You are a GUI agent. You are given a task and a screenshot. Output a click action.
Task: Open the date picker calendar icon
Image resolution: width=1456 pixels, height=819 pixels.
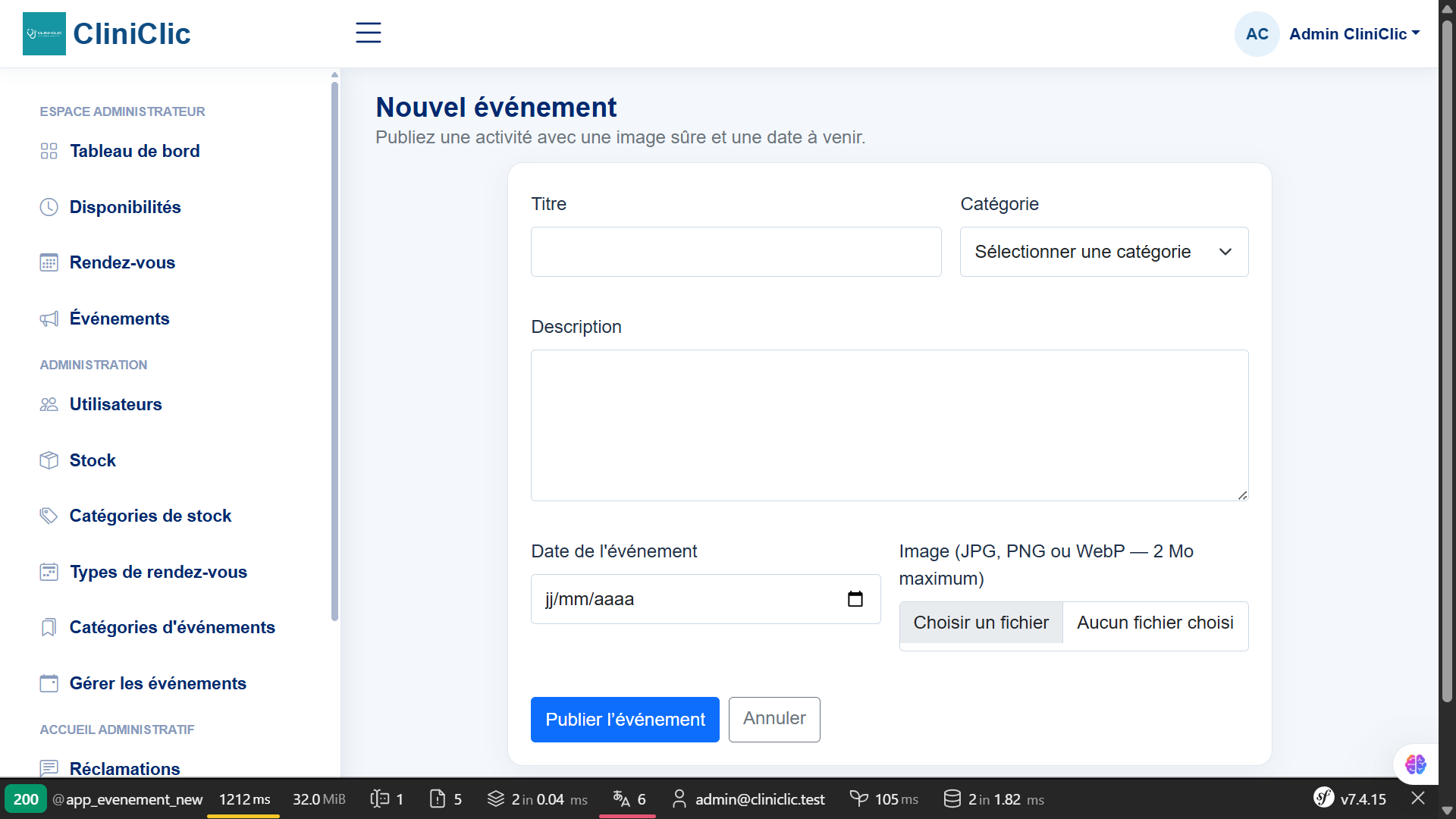[855, 599]
